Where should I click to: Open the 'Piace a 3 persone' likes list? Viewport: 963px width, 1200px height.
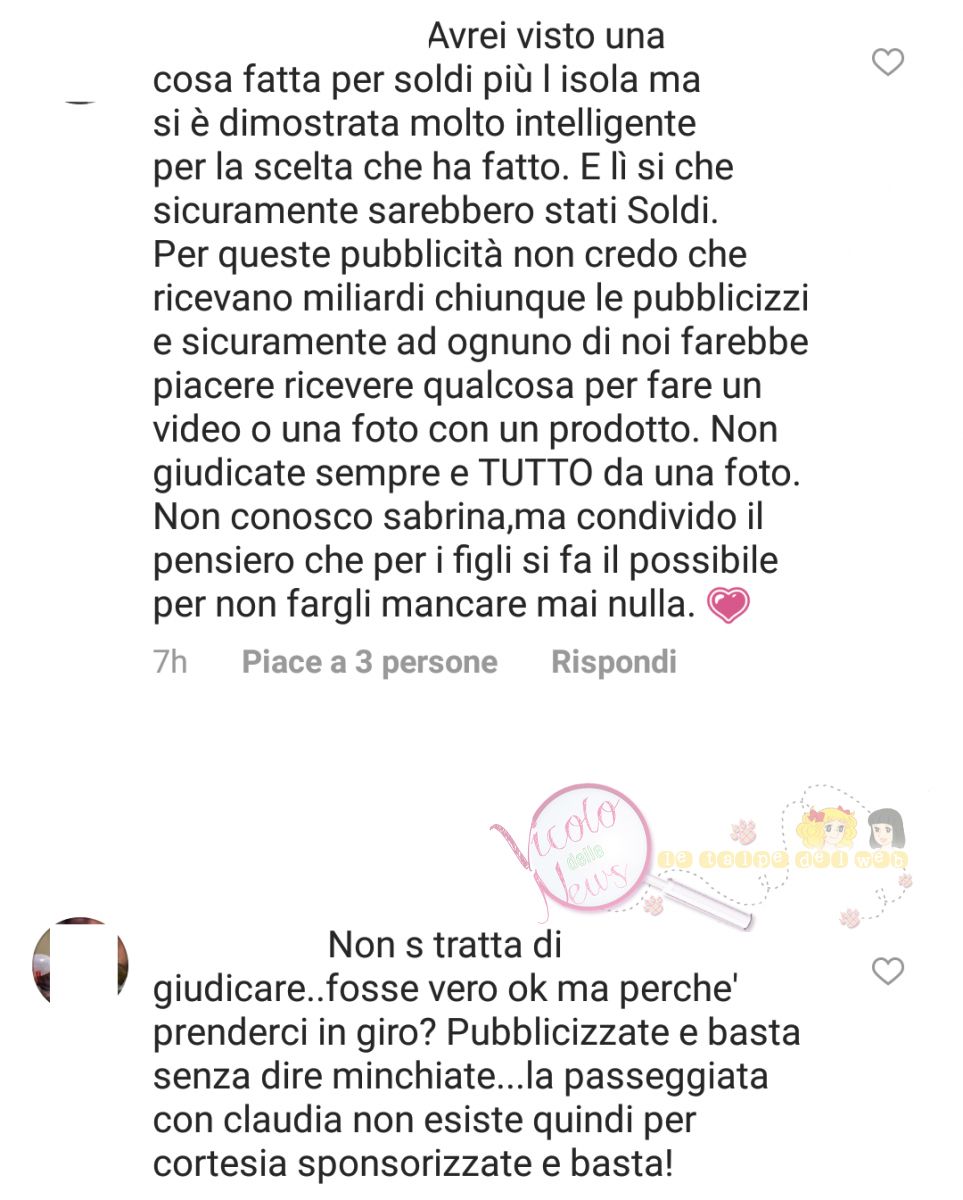pos(369,662)
